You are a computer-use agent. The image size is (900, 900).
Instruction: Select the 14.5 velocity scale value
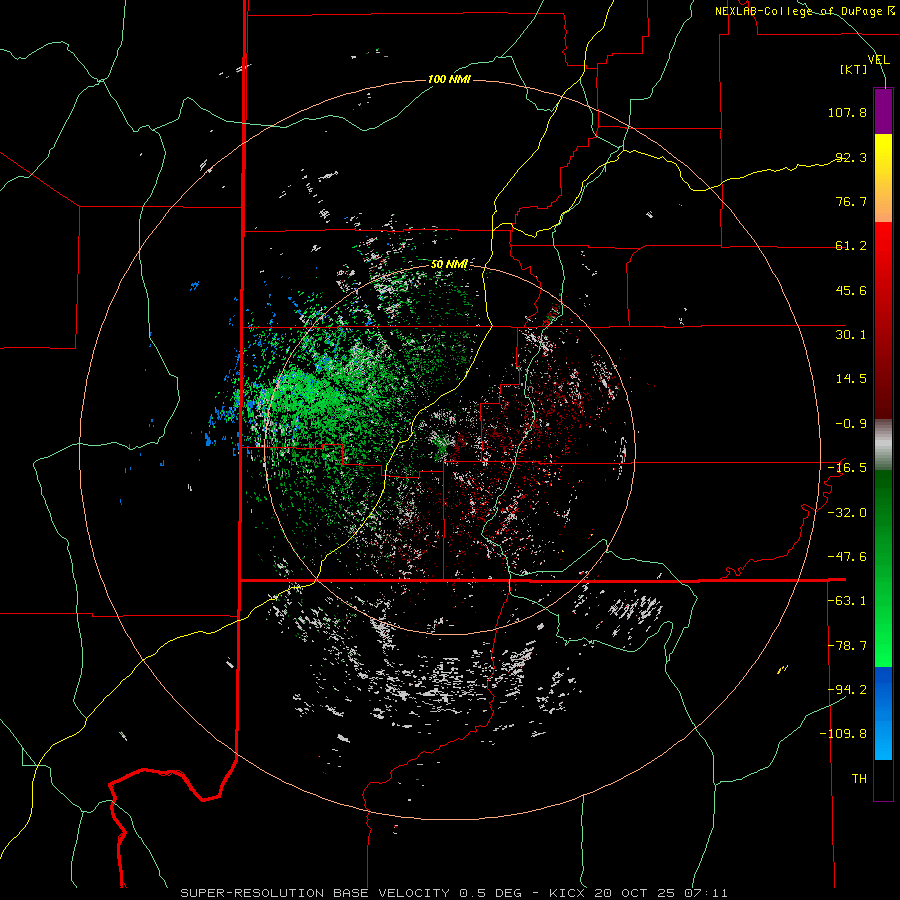coord(851,379)
